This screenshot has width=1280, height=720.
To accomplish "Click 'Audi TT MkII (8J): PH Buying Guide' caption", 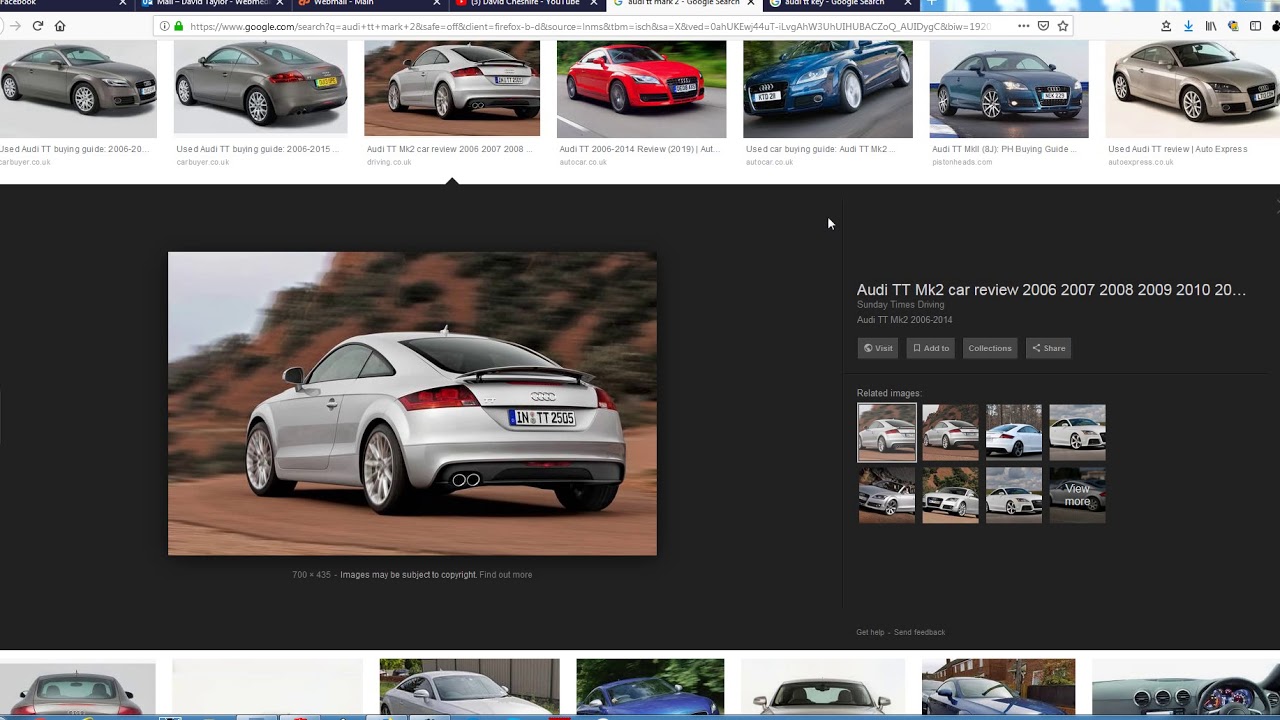I will [x=1004, y=149].
